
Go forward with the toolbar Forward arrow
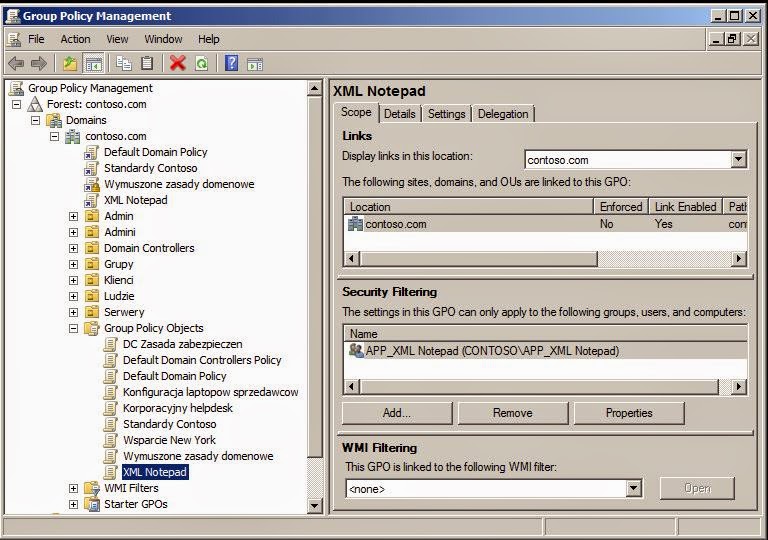click(39, 63)
